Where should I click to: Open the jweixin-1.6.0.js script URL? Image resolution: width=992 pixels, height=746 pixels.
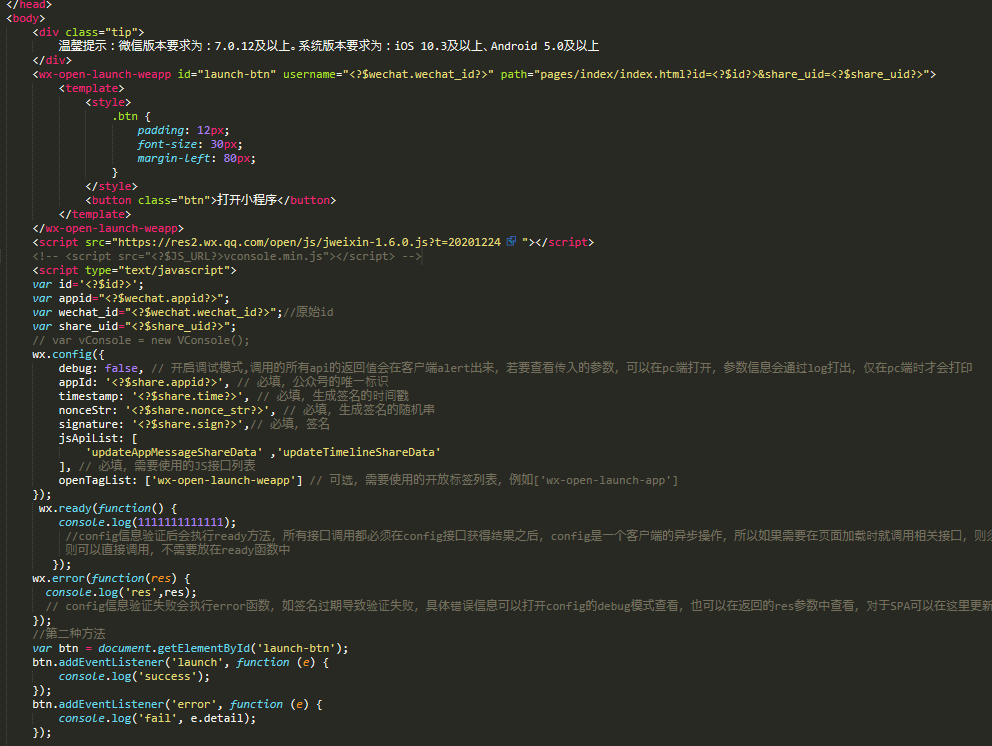(x=309, y=242)
